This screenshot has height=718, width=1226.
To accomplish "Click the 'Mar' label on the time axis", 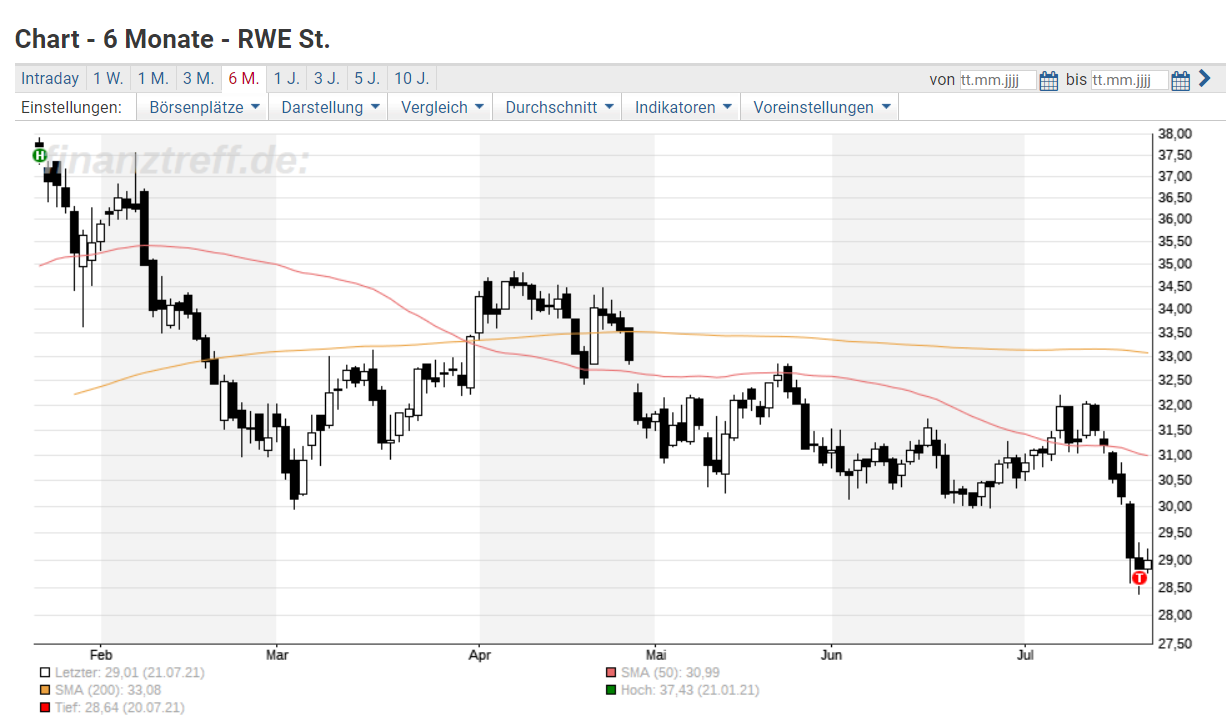I will (276, 656).
